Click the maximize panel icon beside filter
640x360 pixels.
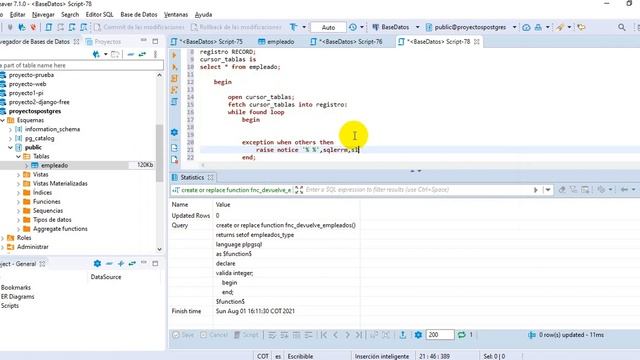(x=299, y=190)
